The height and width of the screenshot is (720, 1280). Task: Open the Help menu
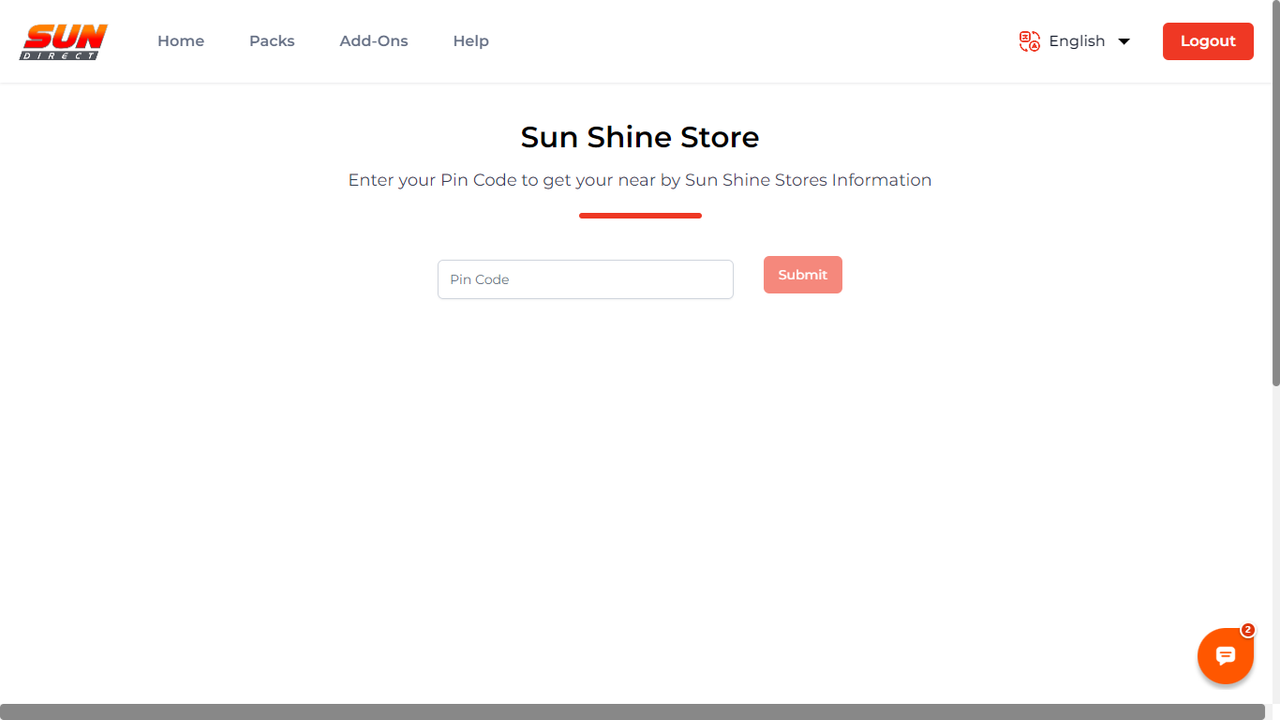[x=471, y=41]
